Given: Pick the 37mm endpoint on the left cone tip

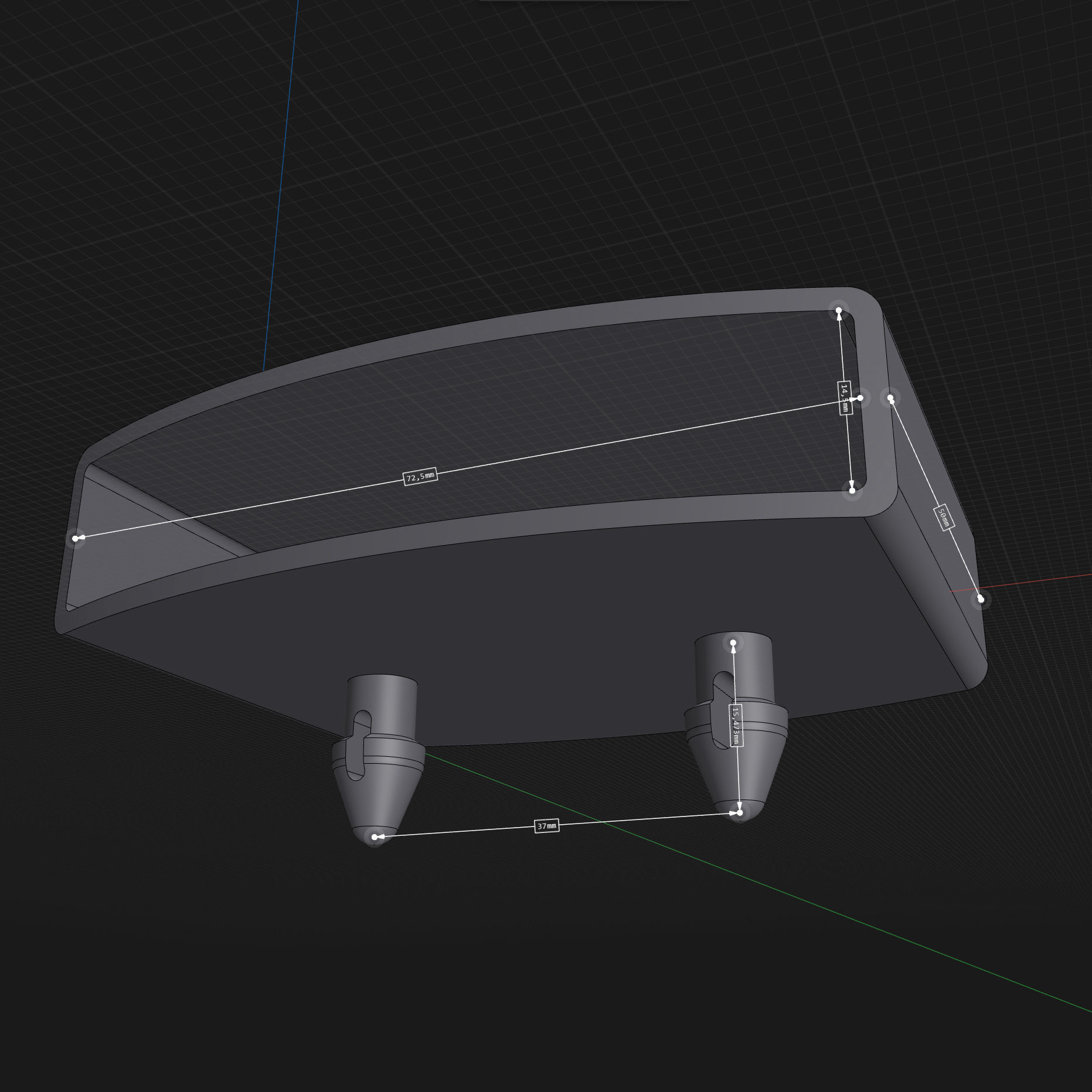Looking at the screenshot, I should [x=375, y=837].
